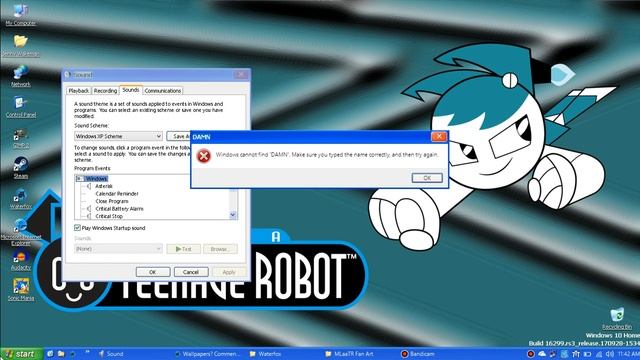640x360 pixels.
Task: Open the Playback tab in Sound dialog
Action: point(79,91)
